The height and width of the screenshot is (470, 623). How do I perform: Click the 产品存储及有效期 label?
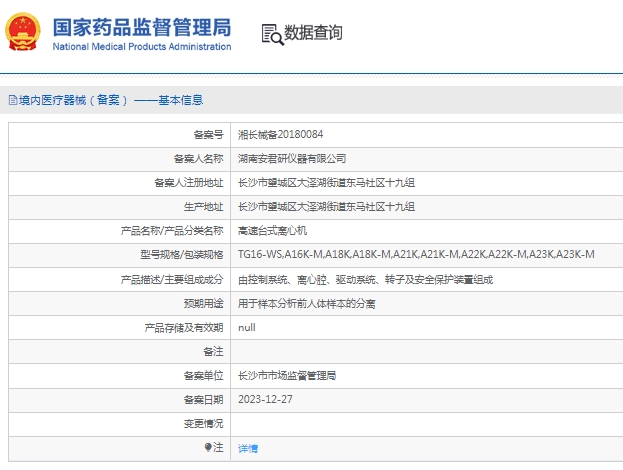click(x=184, y=328)
